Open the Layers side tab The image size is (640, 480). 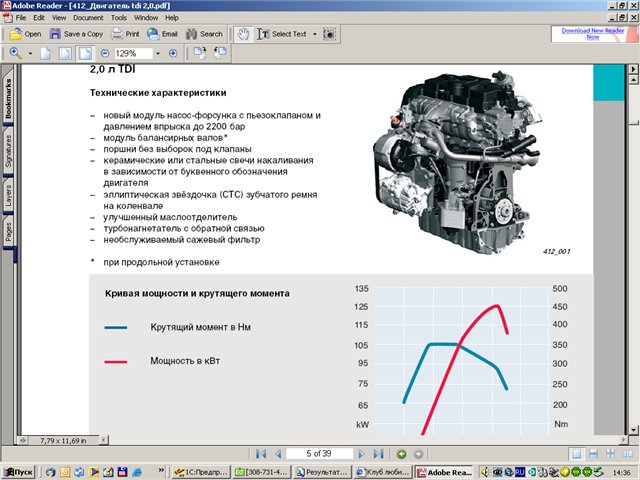8,195
